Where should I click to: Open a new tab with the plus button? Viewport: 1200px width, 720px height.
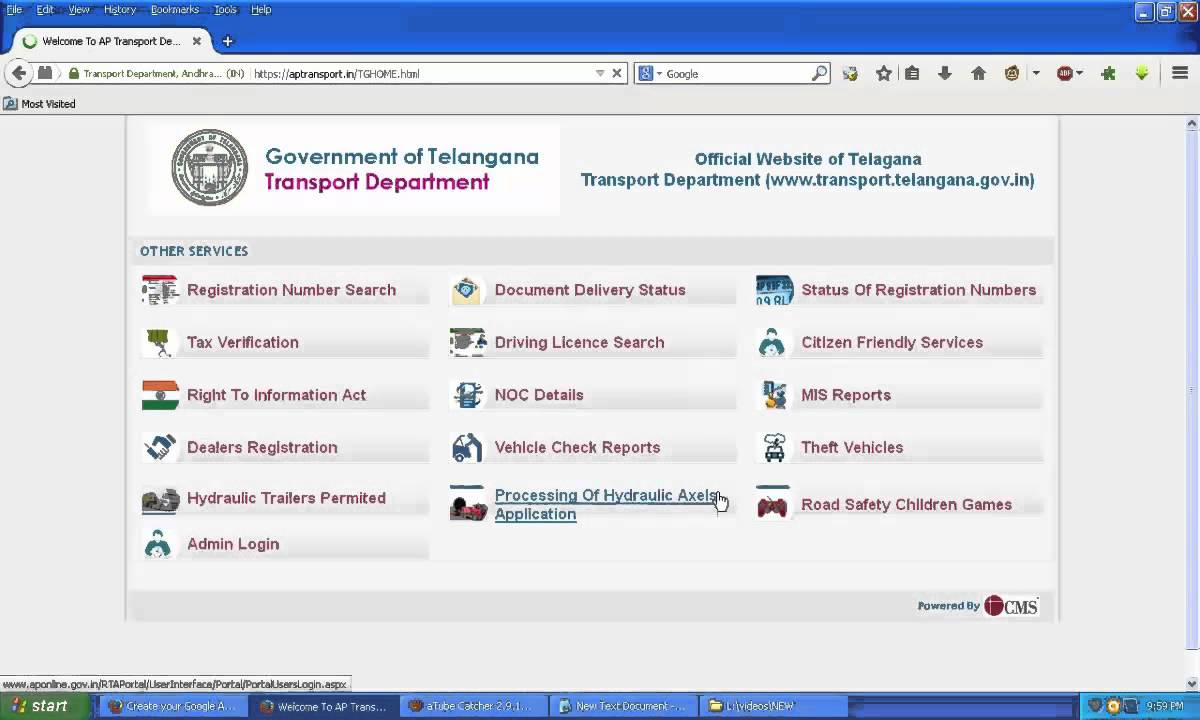click(x=227, y=41)
